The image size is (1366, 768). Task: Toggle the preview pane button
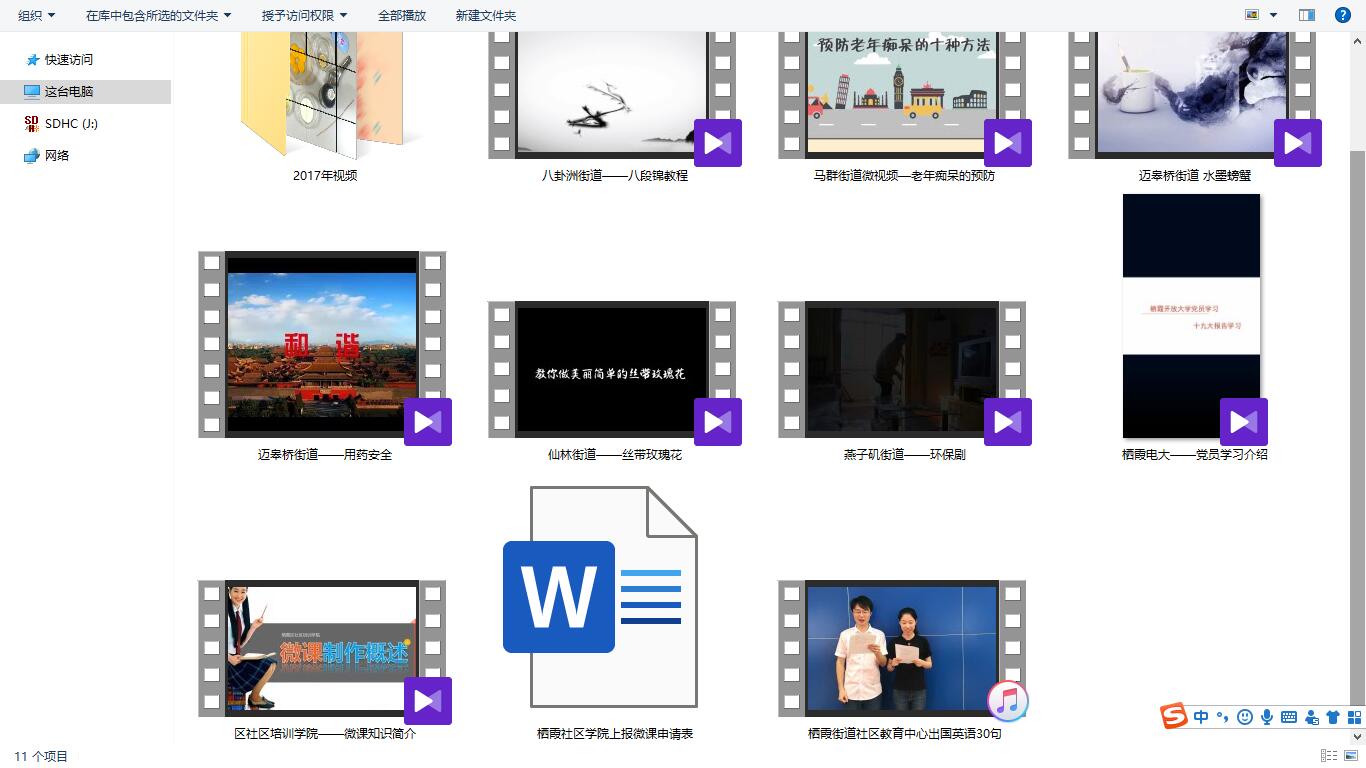[x=1306, y=15]
